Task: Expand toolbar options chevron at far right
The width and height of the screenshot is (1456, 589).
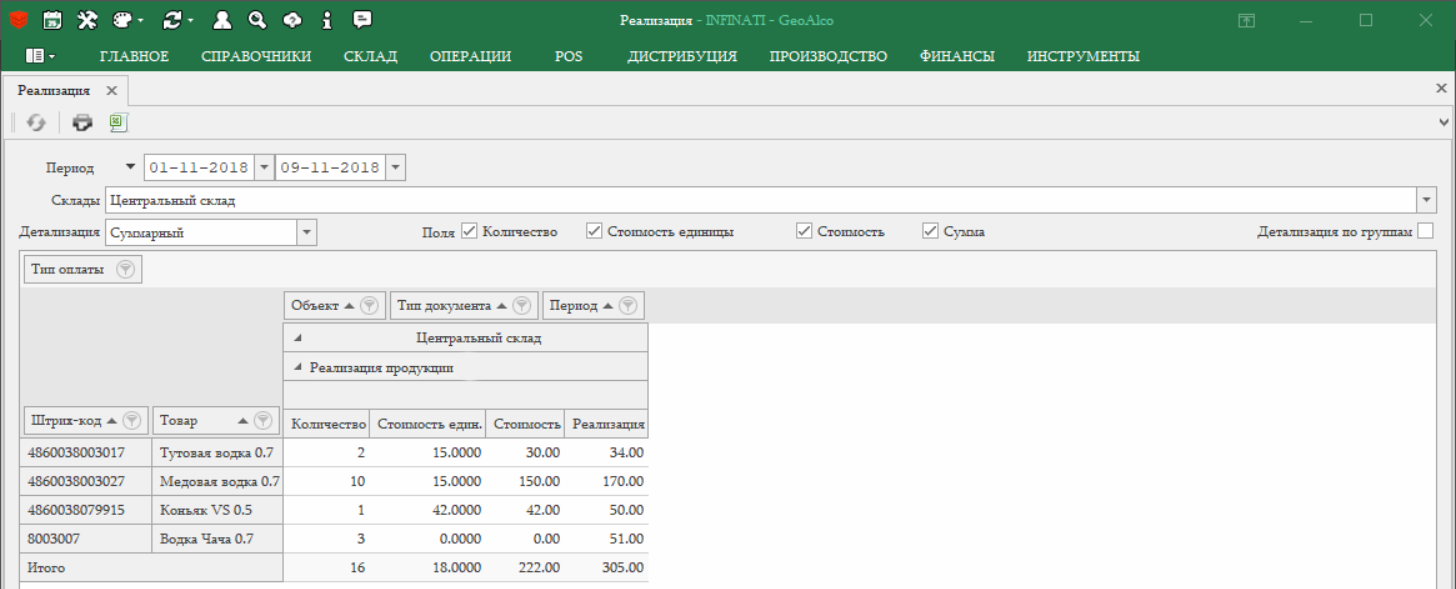Action: (1443, 122)
